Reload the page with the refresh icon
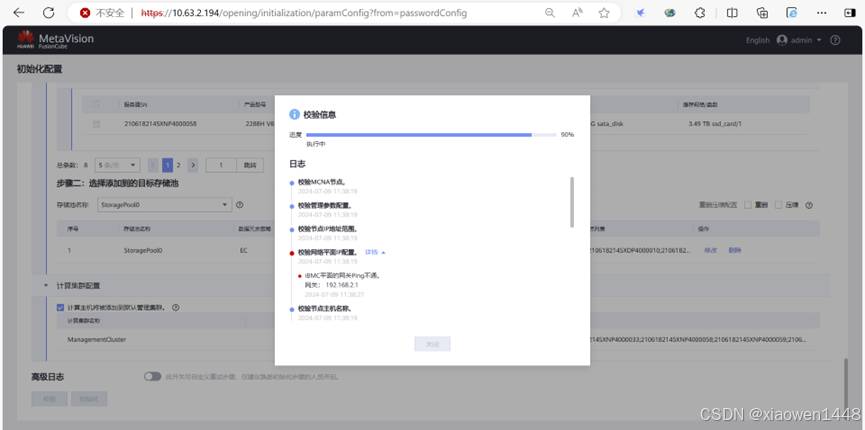 pos(49,13)
